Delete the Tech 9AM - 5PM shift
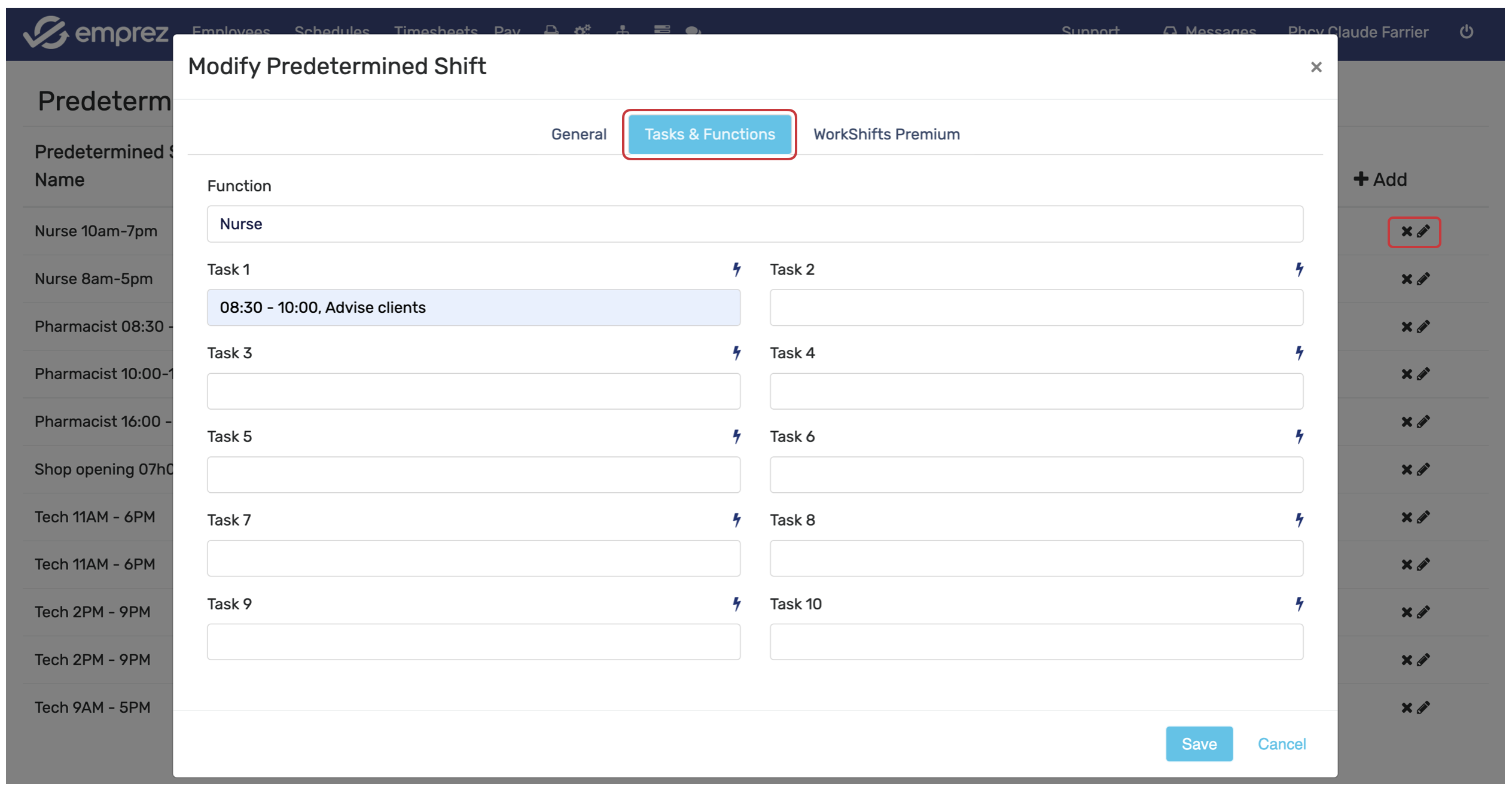The width and height of the screenshot is (1512, 793). 1406,708
